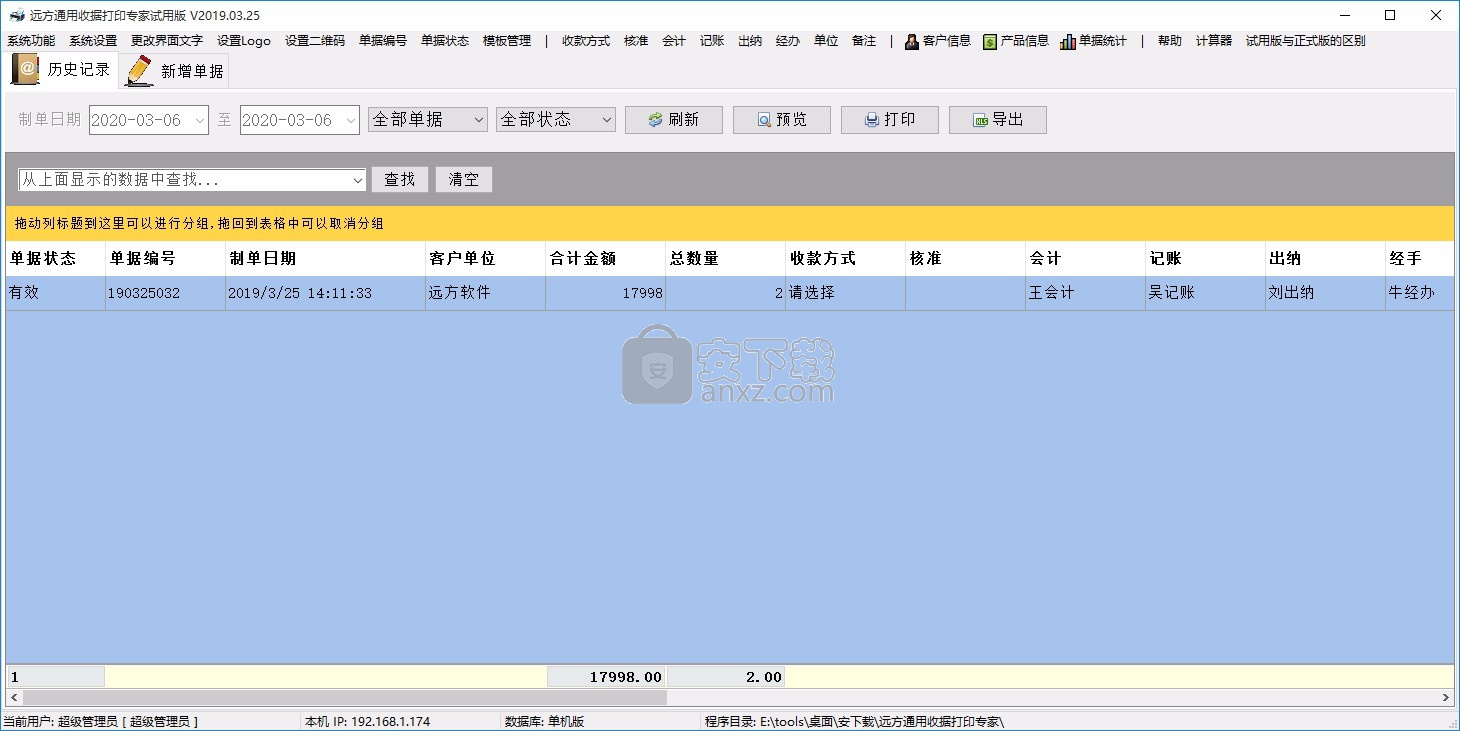Open the 更改界面文字 menu
The image size is (1460, 731).
167,41
